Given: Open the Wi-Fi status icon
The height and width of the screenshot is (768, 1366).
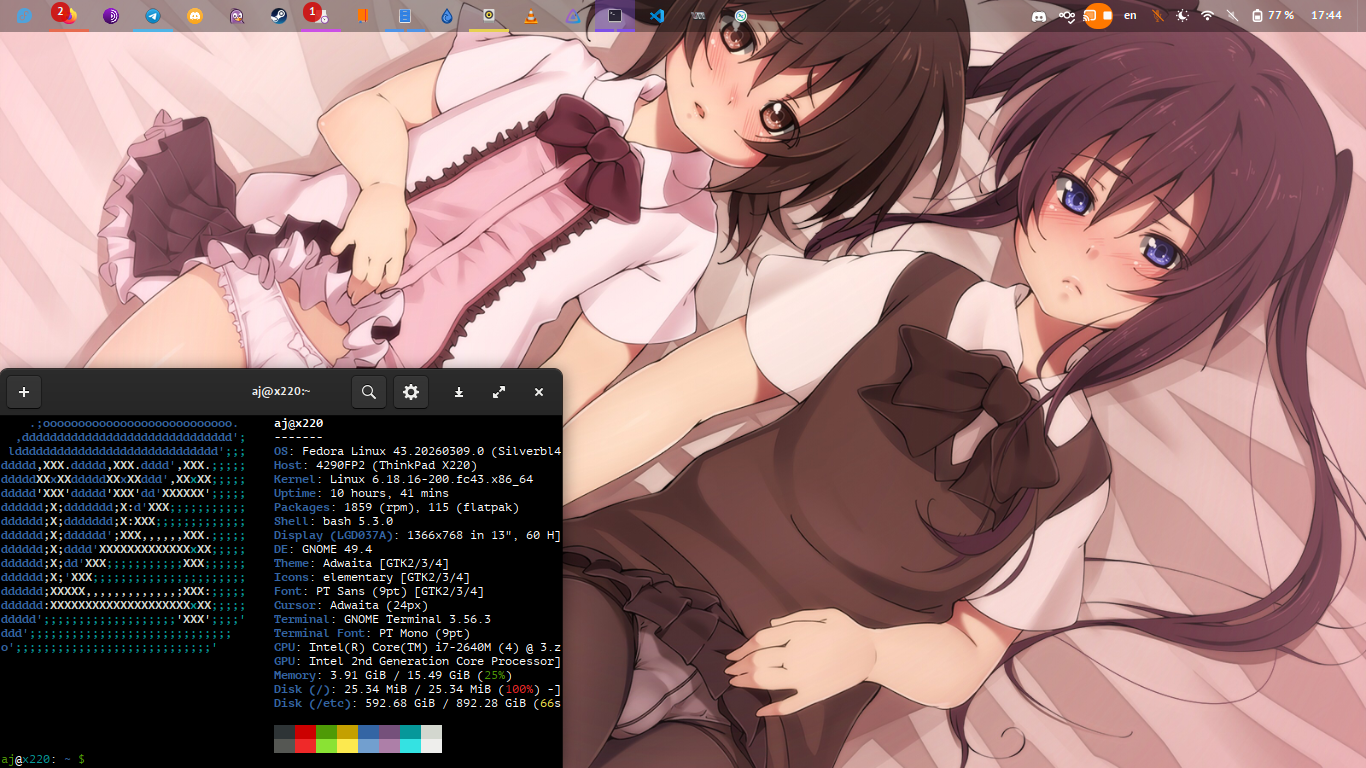Looking at the screenshot, I should click(x=1207, y=16).
